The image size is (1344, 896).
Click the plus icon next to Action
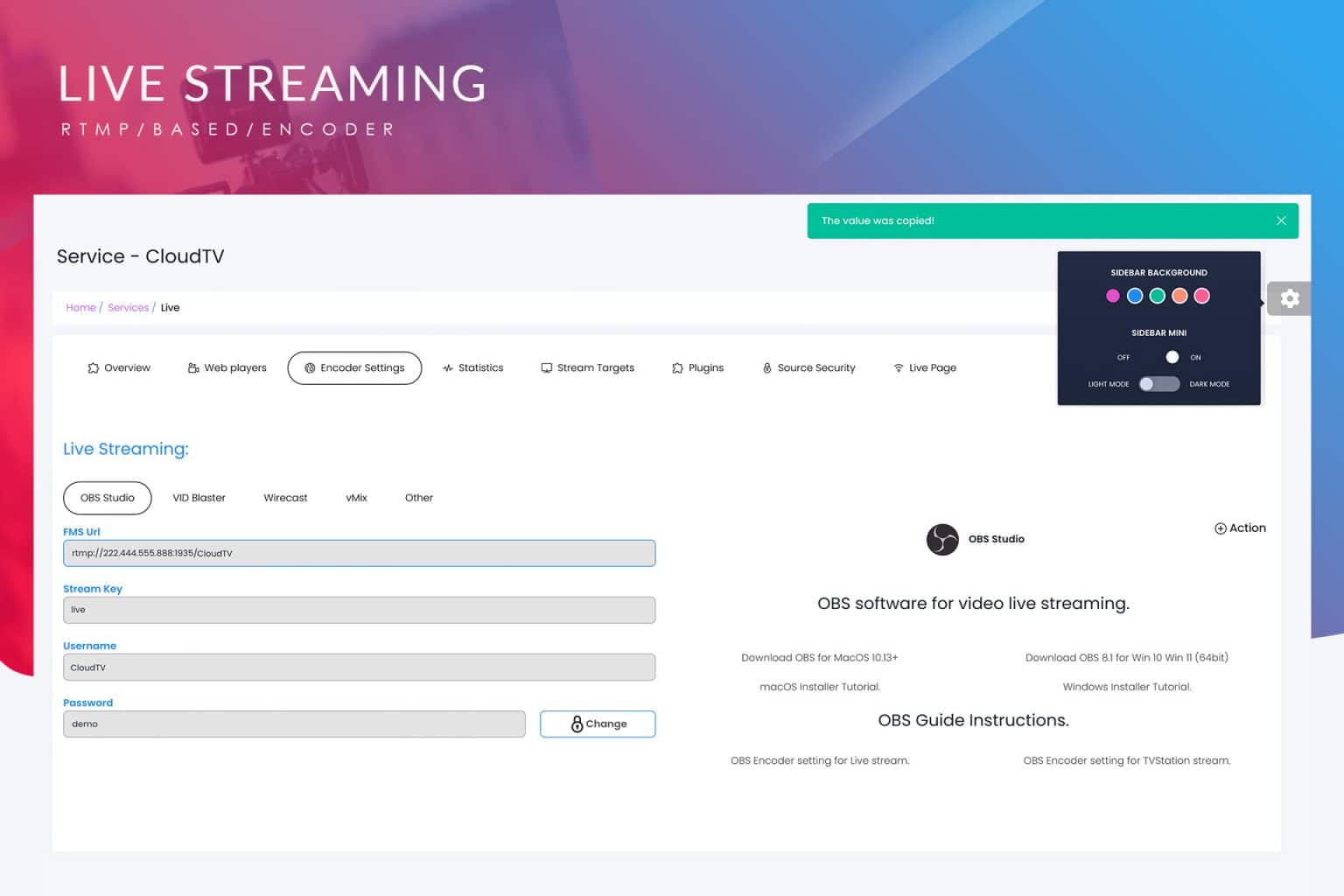pyautogui.click(x=1220, y=528)
